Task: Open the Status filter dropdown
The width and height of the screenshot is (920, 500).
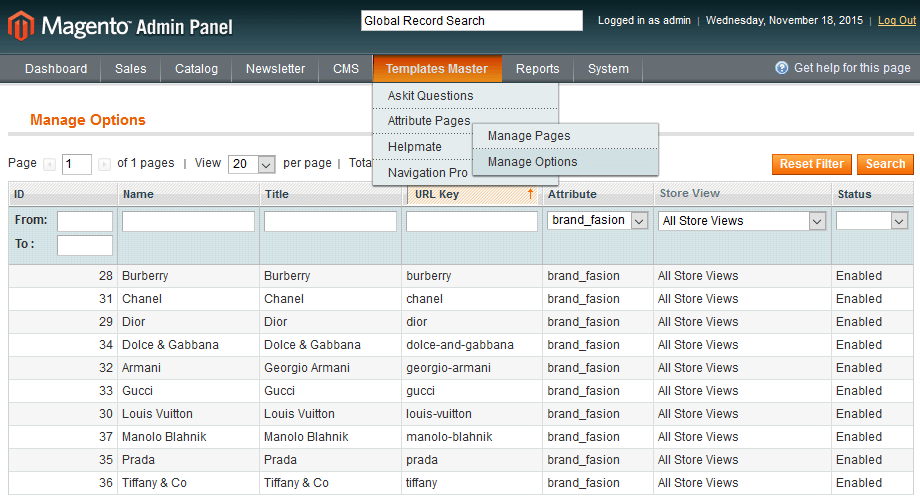Action: [x=872, y=221]
